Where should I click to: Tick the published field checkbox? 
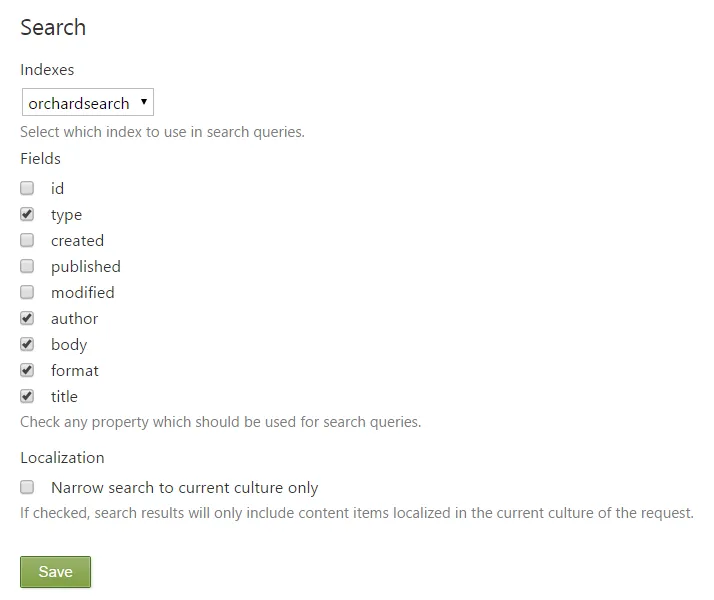point(28,266)
